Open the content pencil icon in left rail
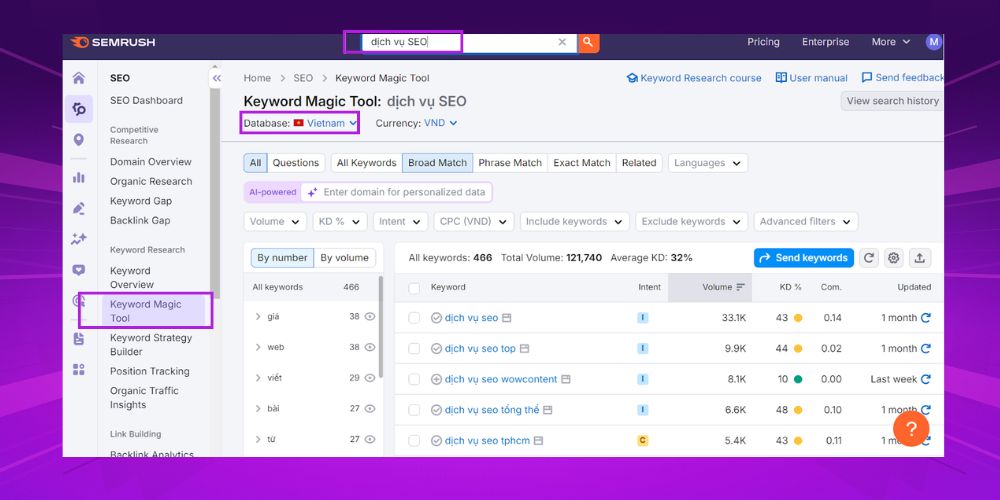This screenshot has width=1000, height=500. click(78, 209)
